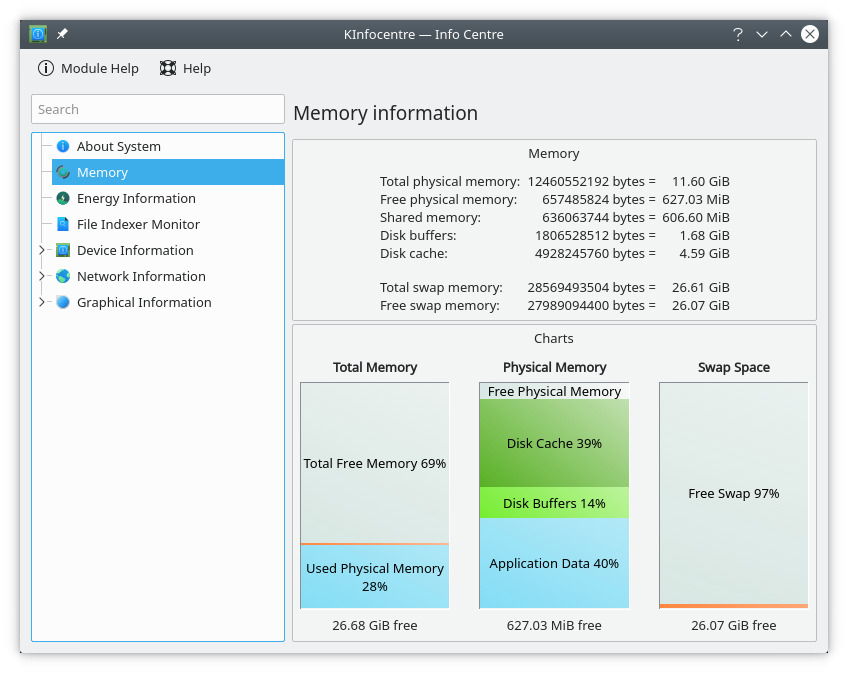Expand the Device Information tree node
Image resolution: width=848 pixels, height=673 pixels.
point(42,250)
